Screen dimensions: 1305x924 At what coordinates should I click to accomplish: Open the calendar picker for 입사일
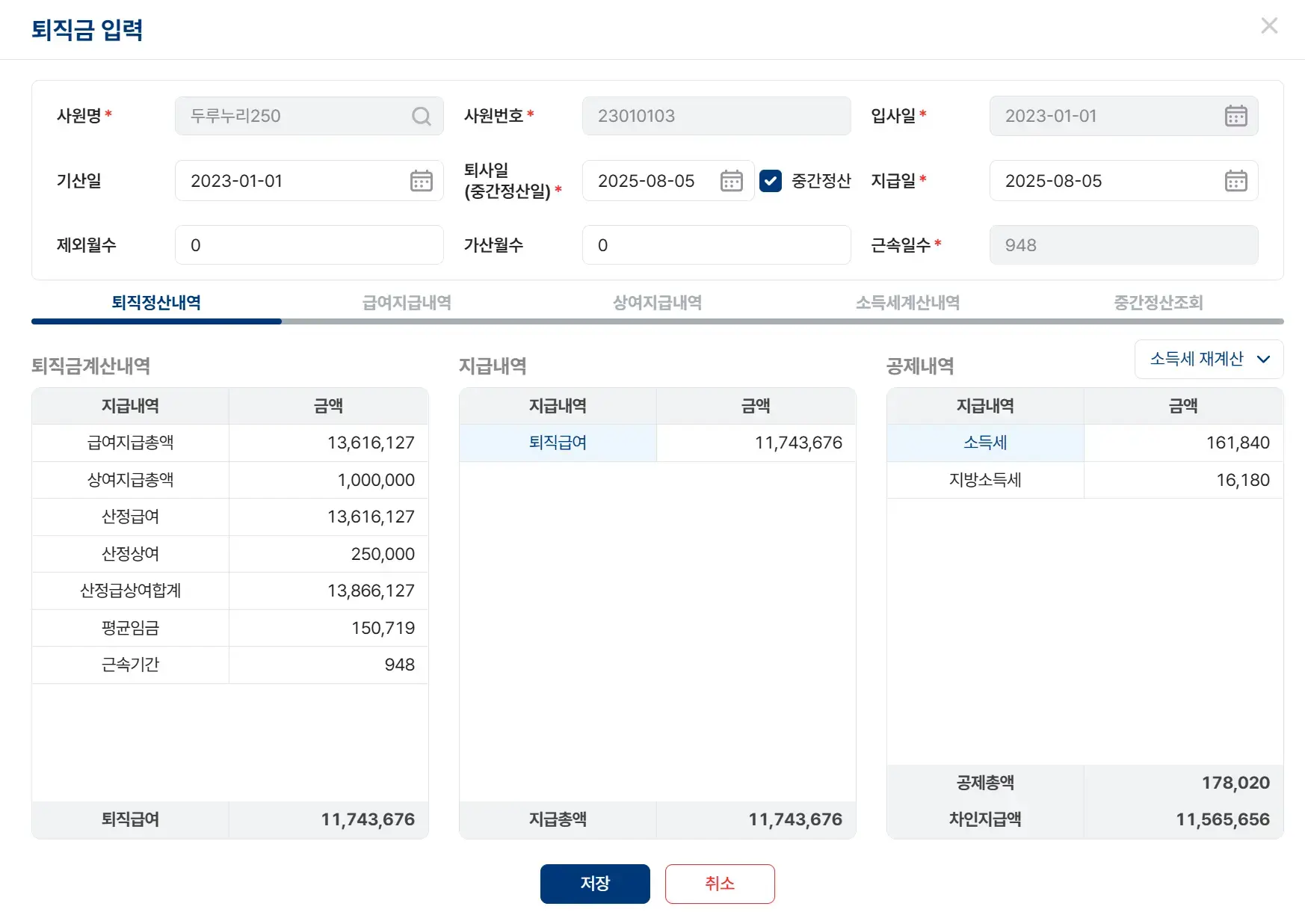point(1237,116)
